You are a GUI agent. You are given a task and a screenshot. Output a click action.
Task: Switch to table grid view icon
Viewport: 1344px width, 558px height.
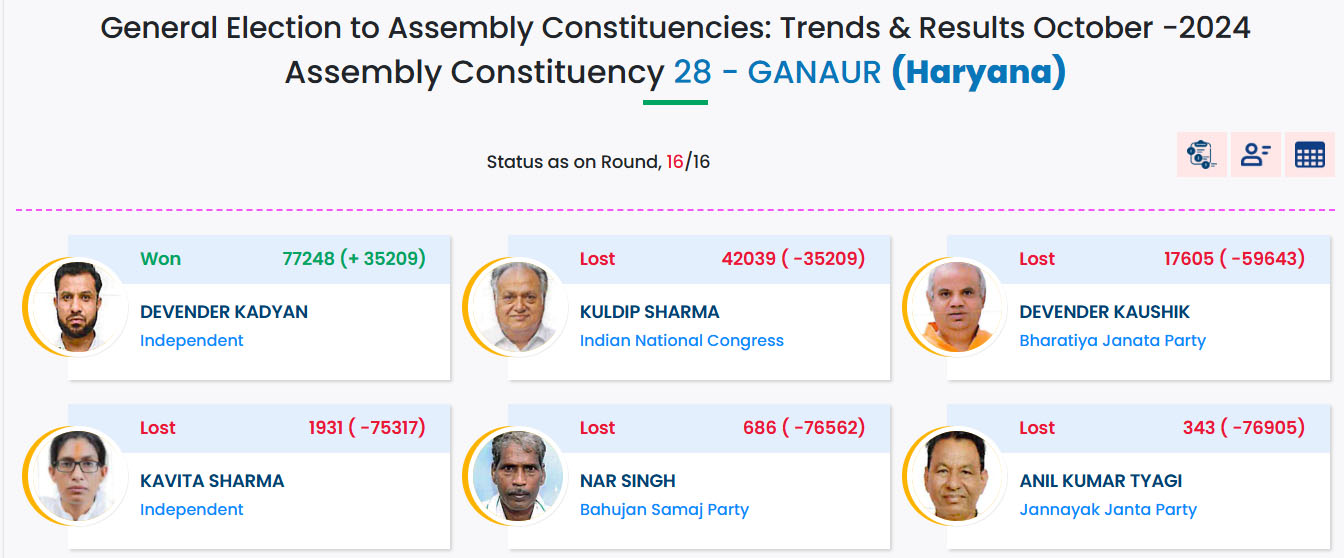click(1309, 155)
